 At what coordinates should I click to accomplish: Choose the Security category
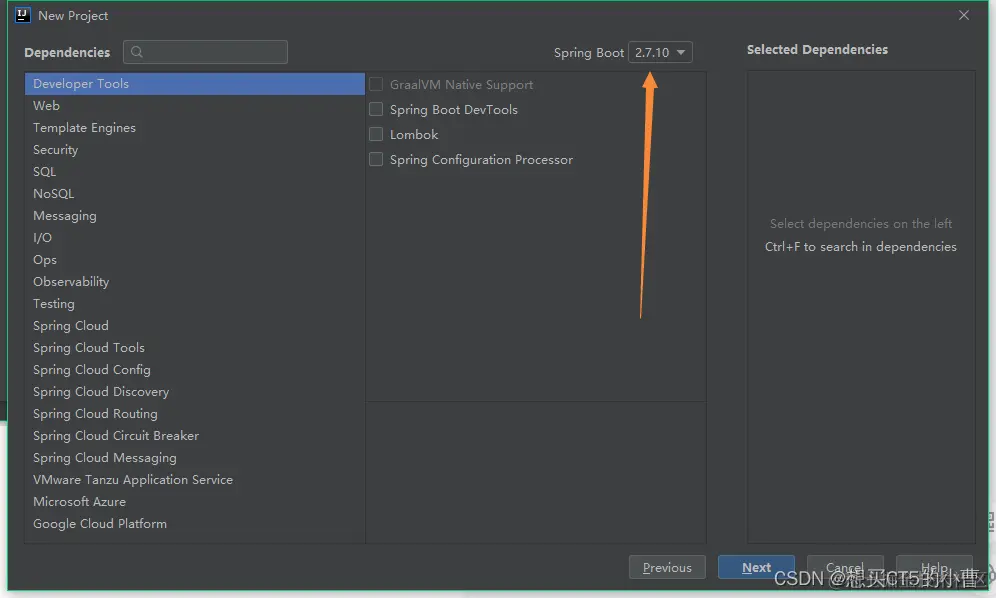pos(194,150)
